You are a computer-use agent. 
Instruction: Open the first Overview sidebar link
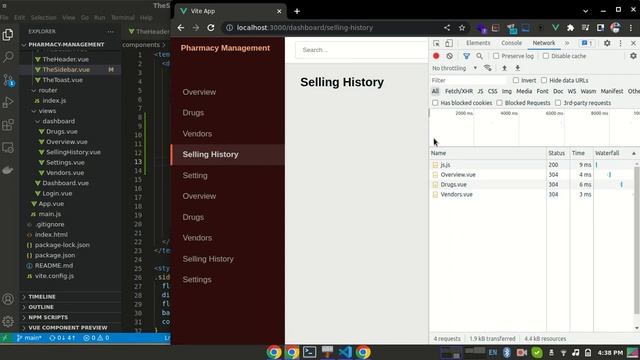tap(199, 92)
